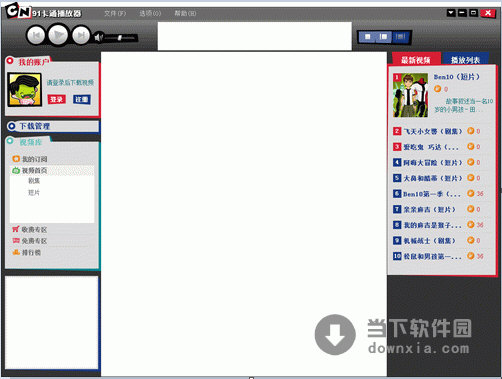Image resolution: width=502 pixels, height=379 pixels.
Task: Click the Ben10 description text
Action: tap(464, 105)
